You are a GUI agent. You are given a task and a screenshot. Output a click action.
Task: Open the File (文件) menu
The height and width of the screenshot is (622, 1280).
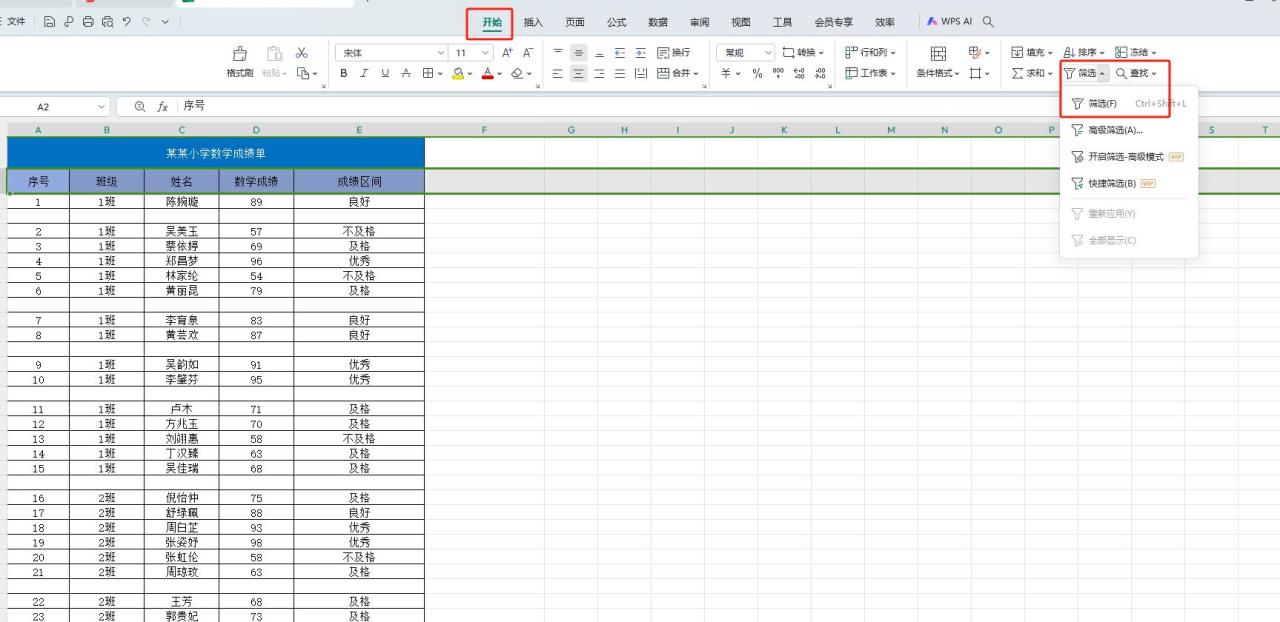[x=15, y=21]
